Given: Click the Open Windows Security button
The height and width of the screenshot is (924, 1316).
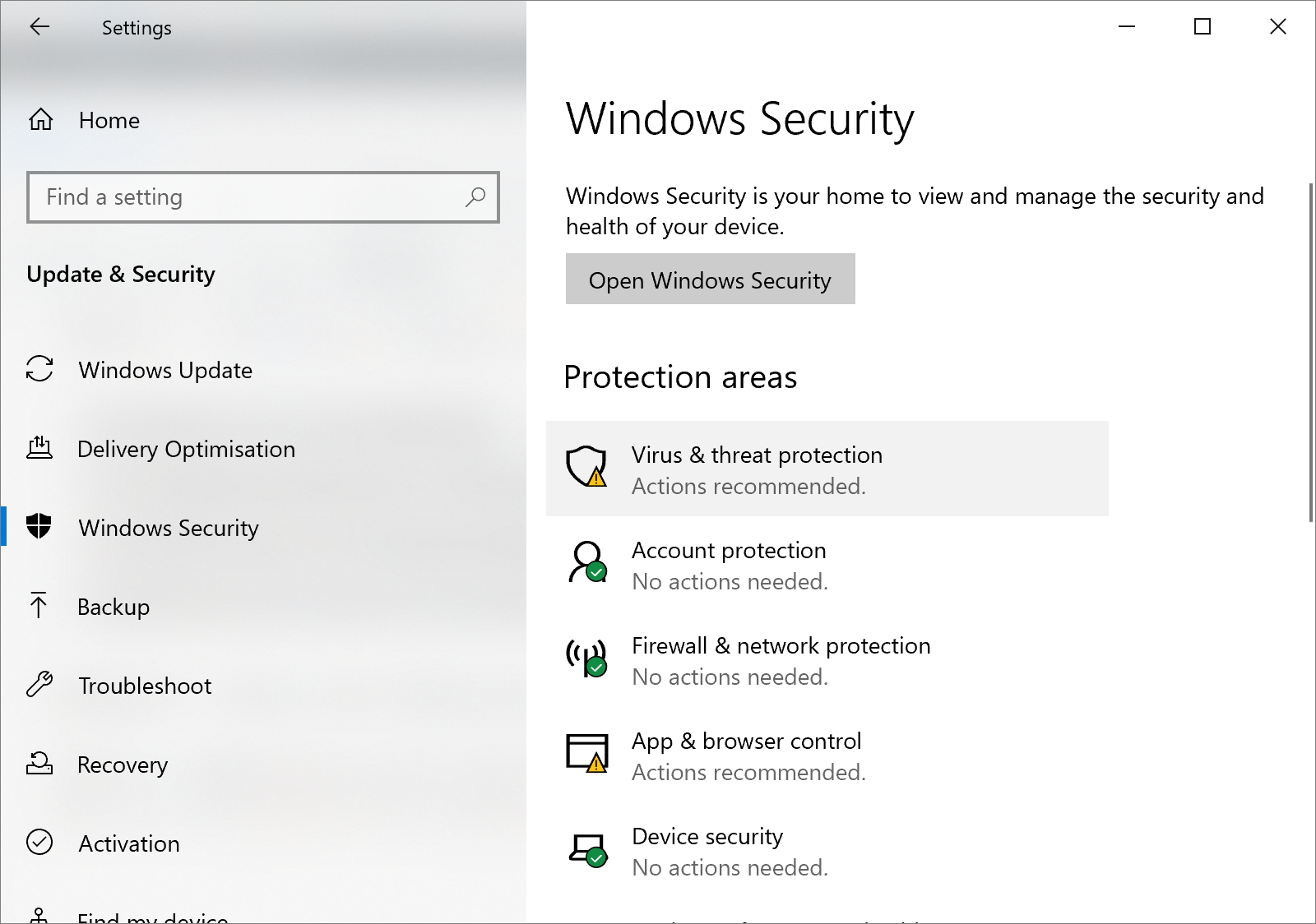Looking at the screenshot, I should pos(711,279).
